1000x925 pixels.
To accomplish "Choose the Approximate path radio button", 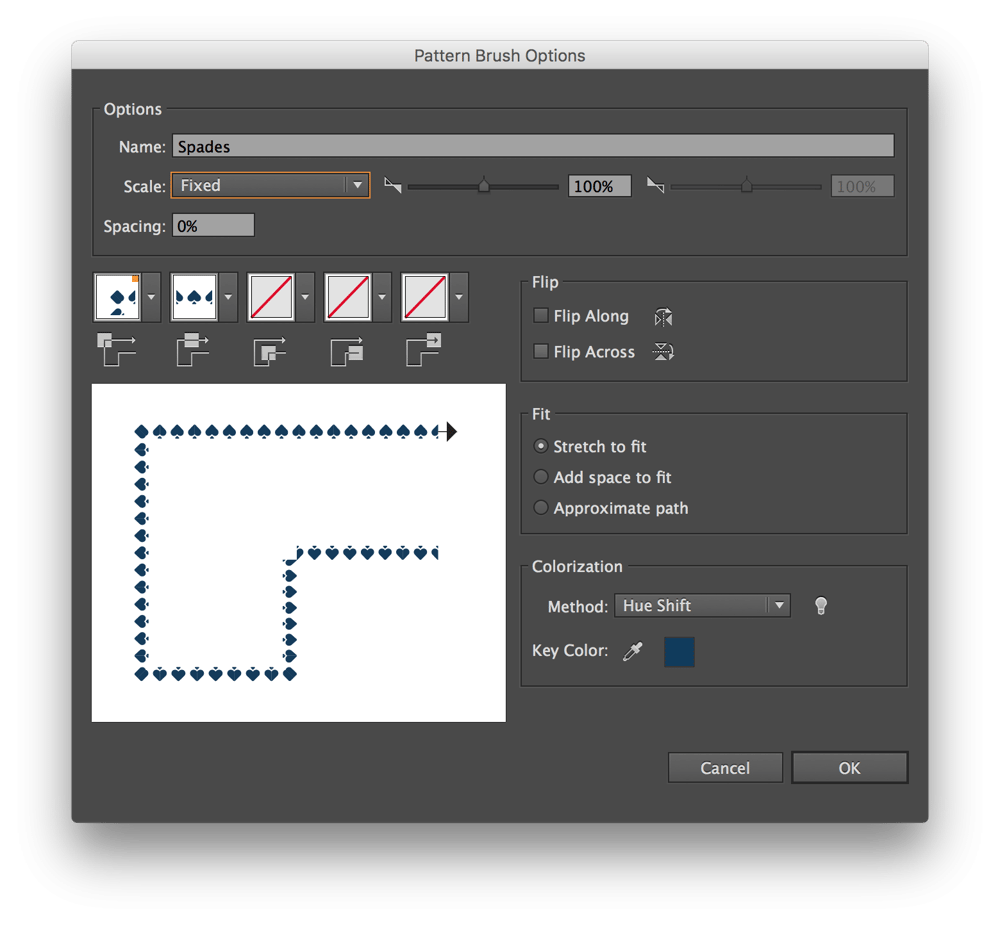I will (541, 508).
